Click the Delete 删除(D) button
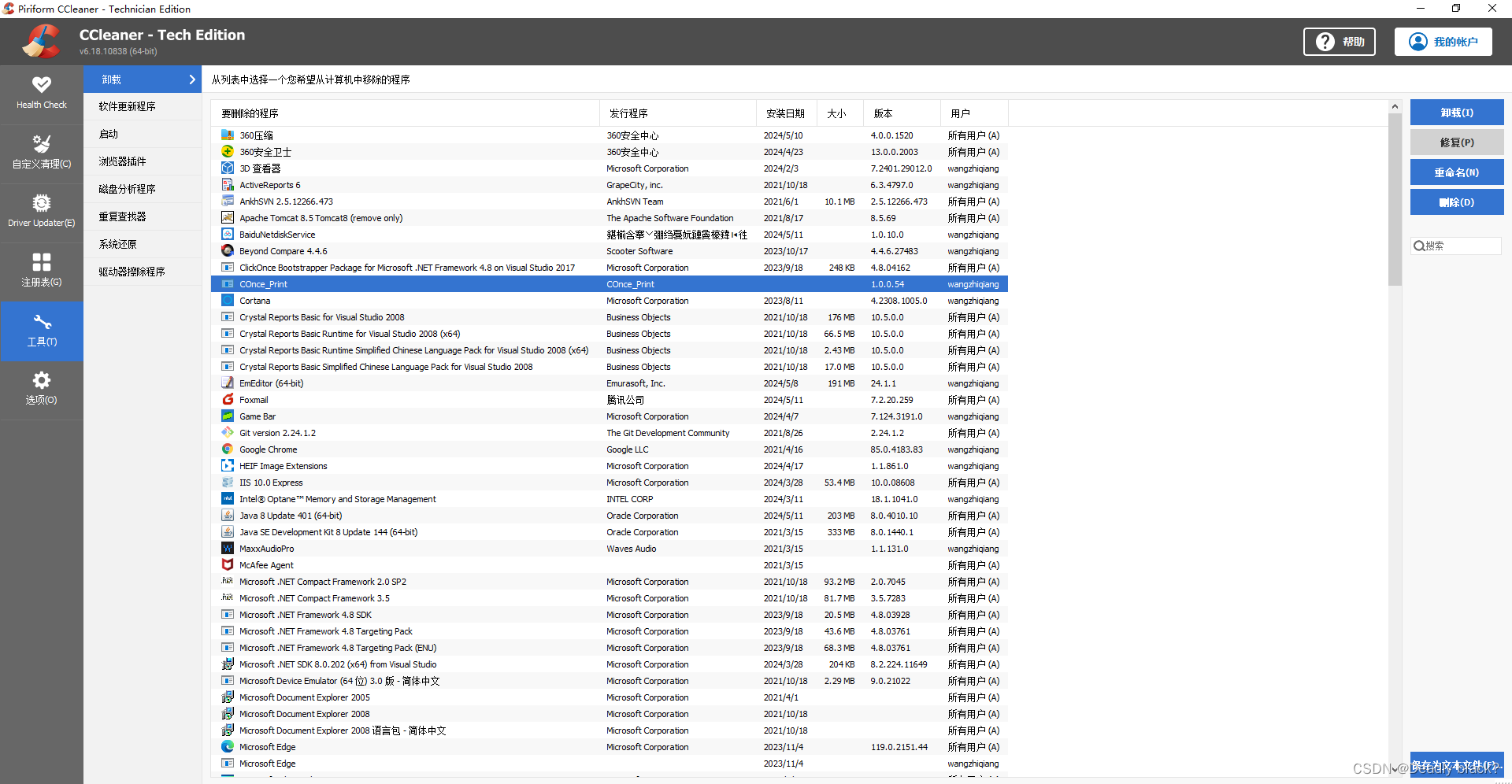This screenshot has height=784, width=1512. (x=1457, y=202)
